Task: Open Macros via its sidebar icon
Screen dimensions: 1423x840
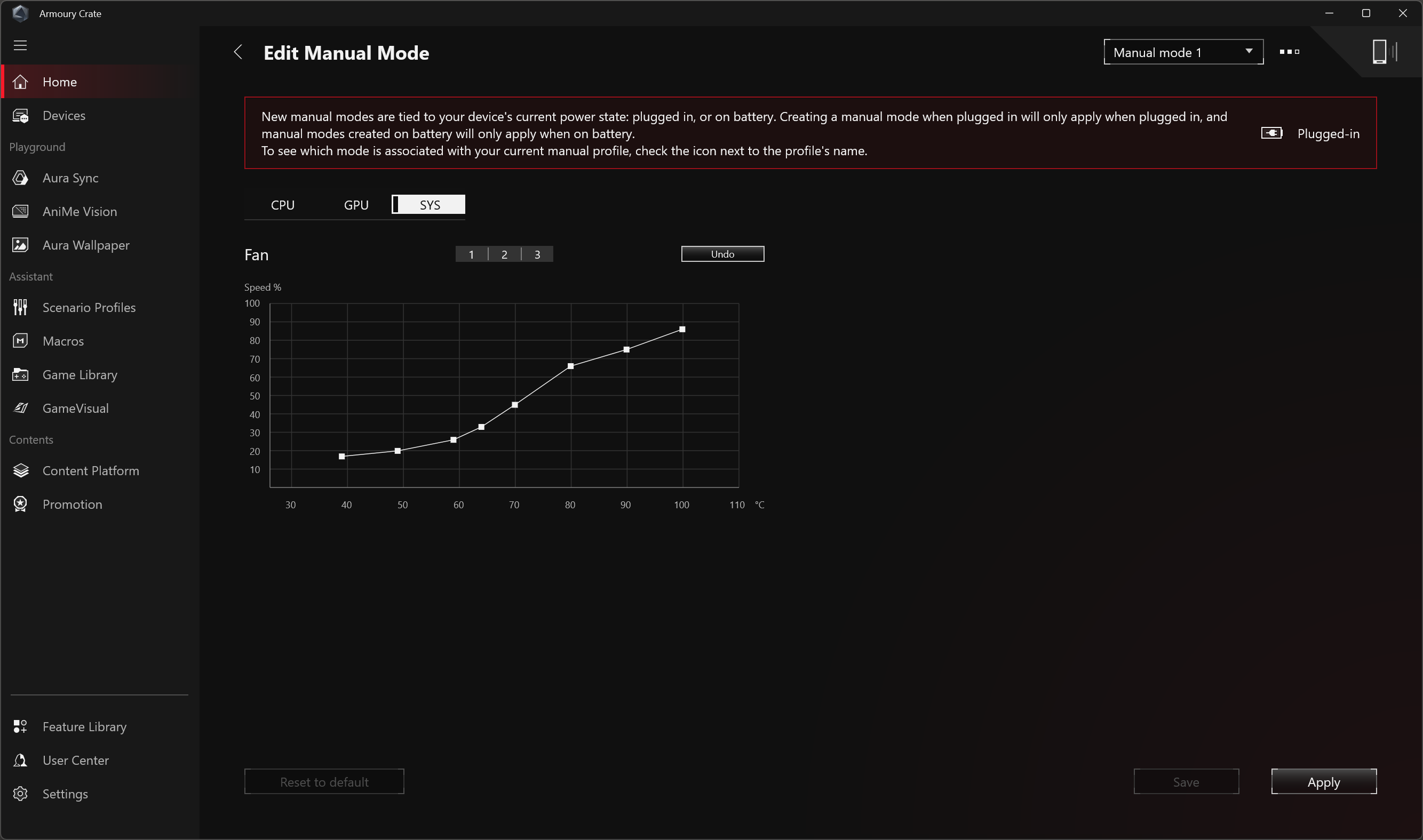Action: pyautogui.click(x=20, y=341)
